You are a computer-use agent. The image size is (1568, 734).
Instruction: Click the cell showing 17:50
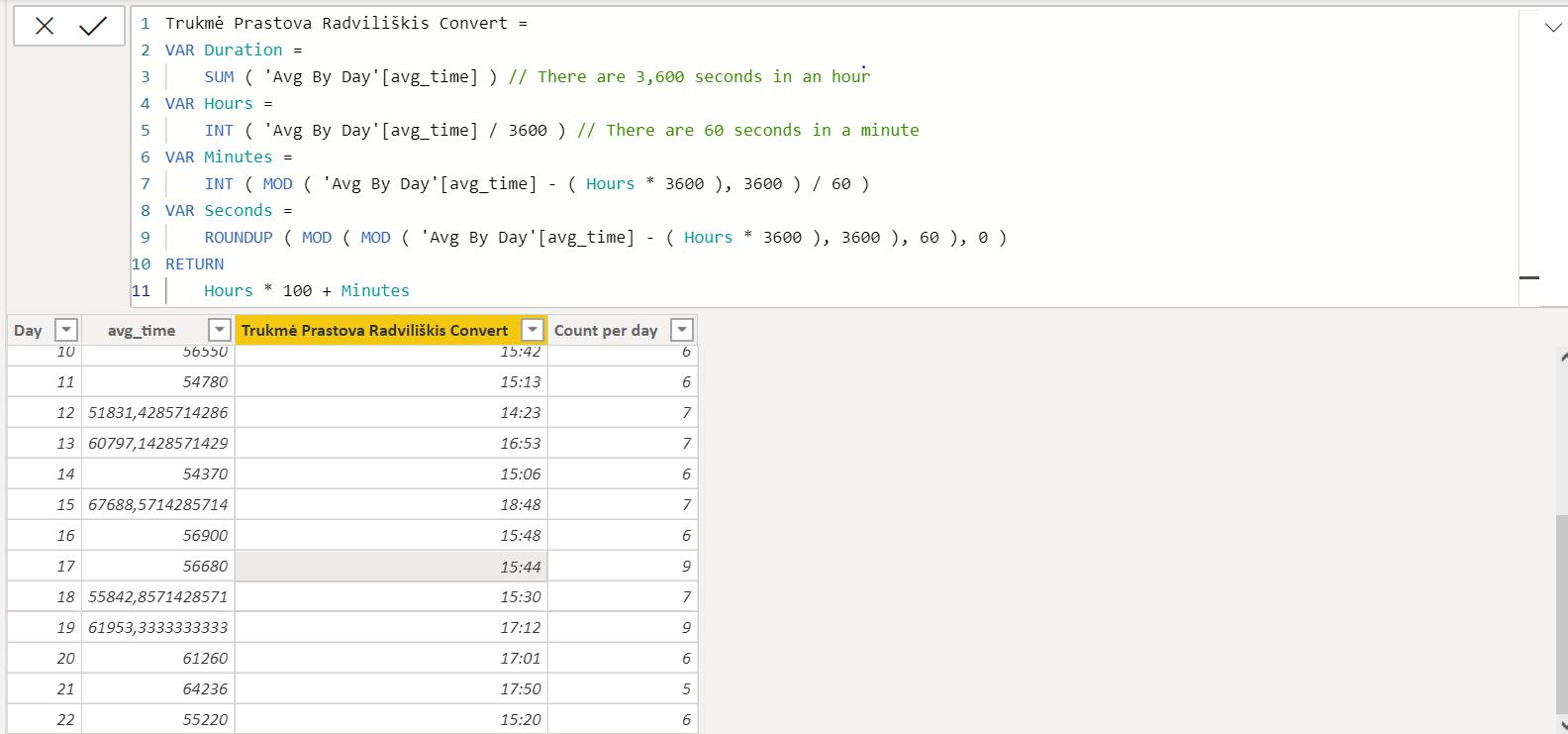coord(391,688)
